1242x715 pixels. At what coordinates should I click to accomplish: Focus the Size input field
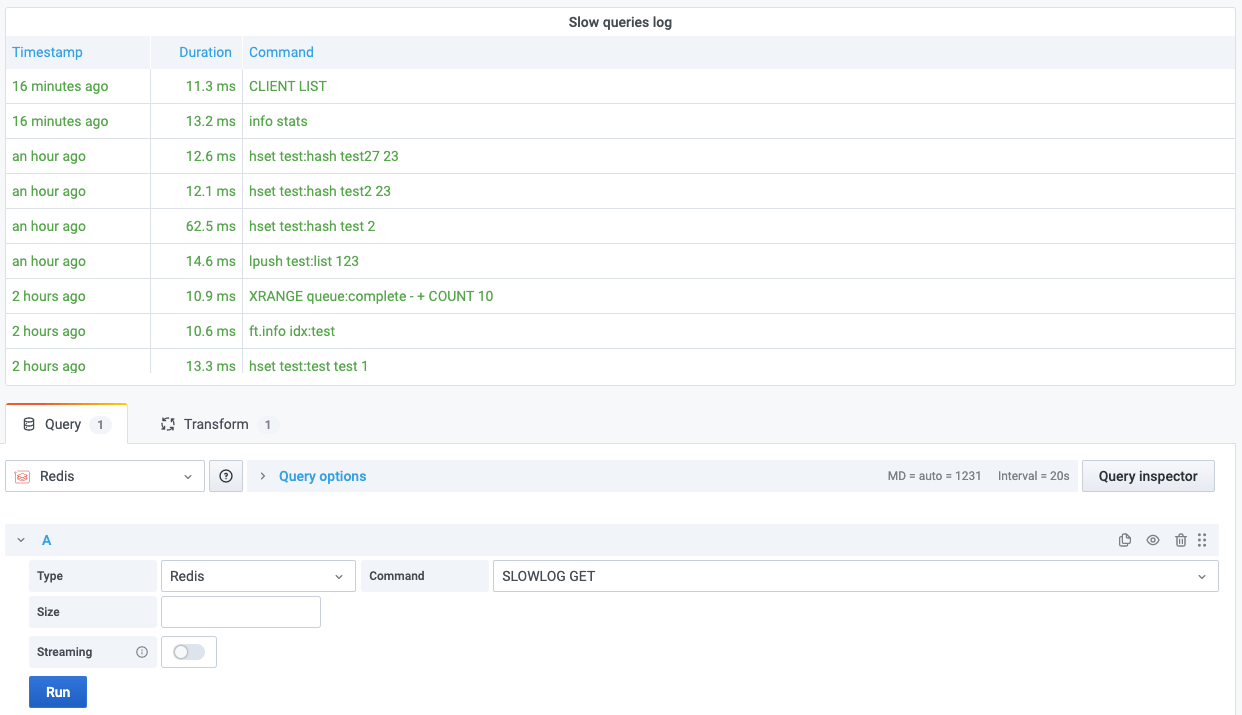(241, 612)
